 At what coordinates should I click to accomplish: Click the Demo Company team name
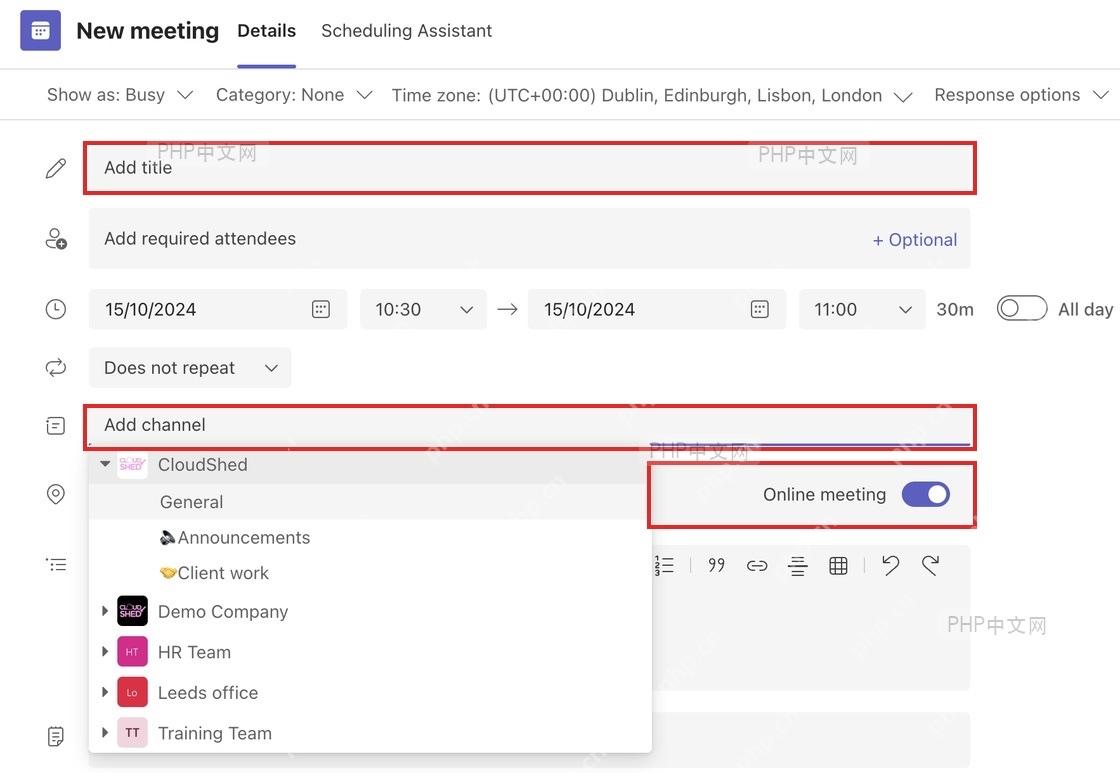223,612
